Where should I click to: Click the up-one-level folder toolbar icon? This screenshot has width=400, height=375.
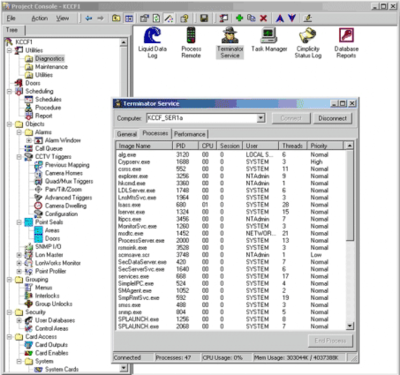click(x=116, y=18)
